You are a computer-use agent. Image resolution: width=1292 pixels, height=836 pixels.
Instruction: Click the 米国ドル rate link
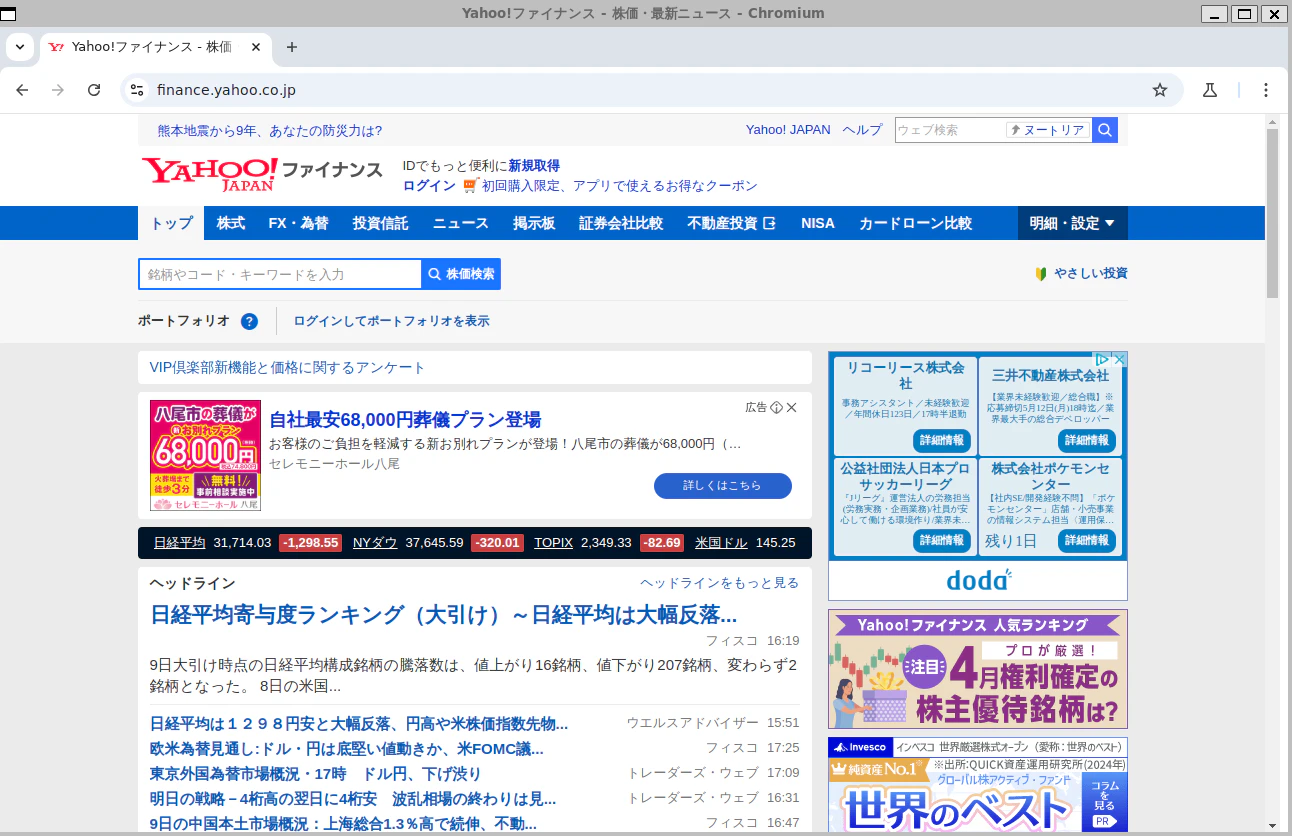(721, 543)
